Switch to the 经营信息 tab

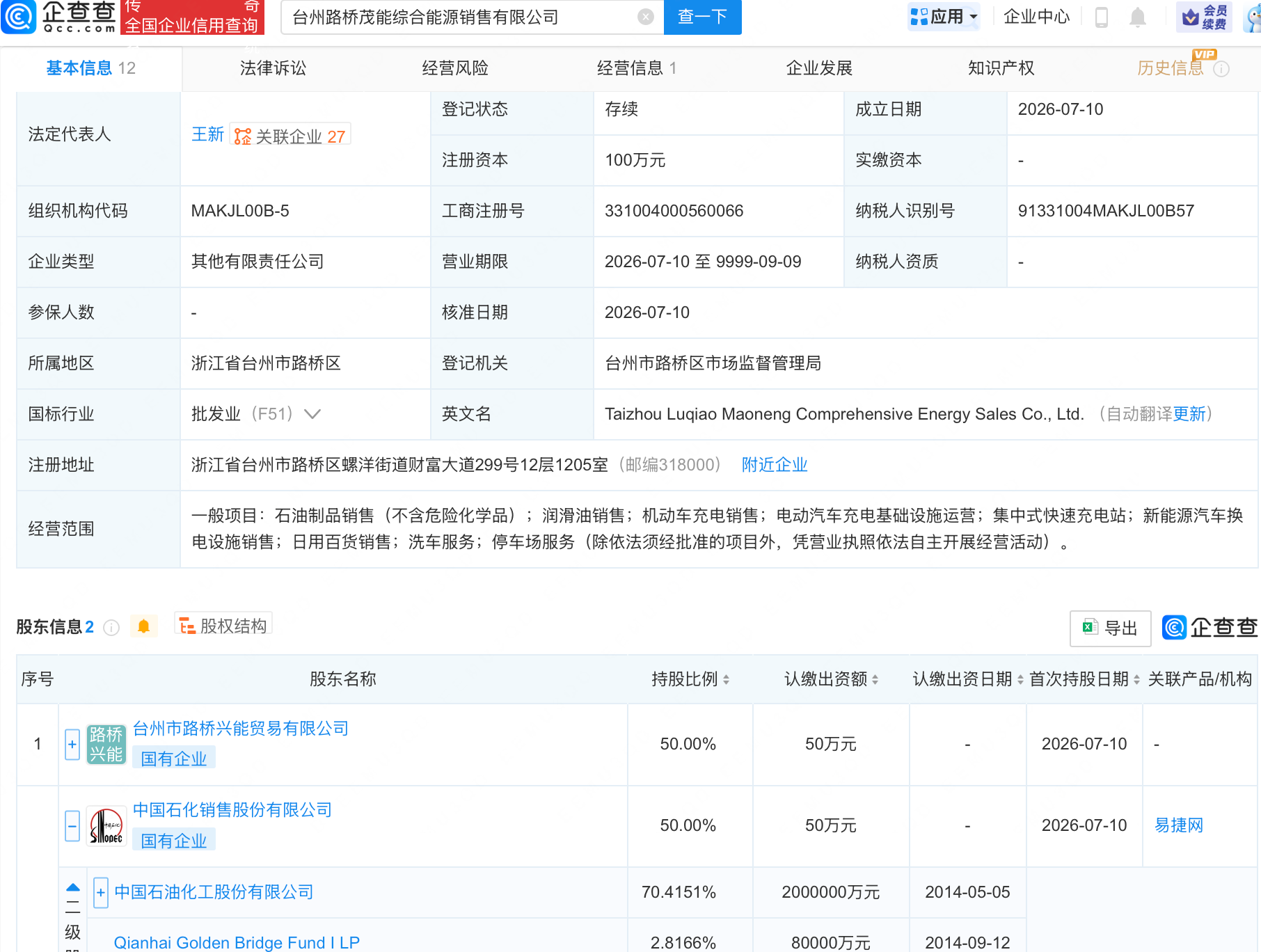click(x=637, y=68)
